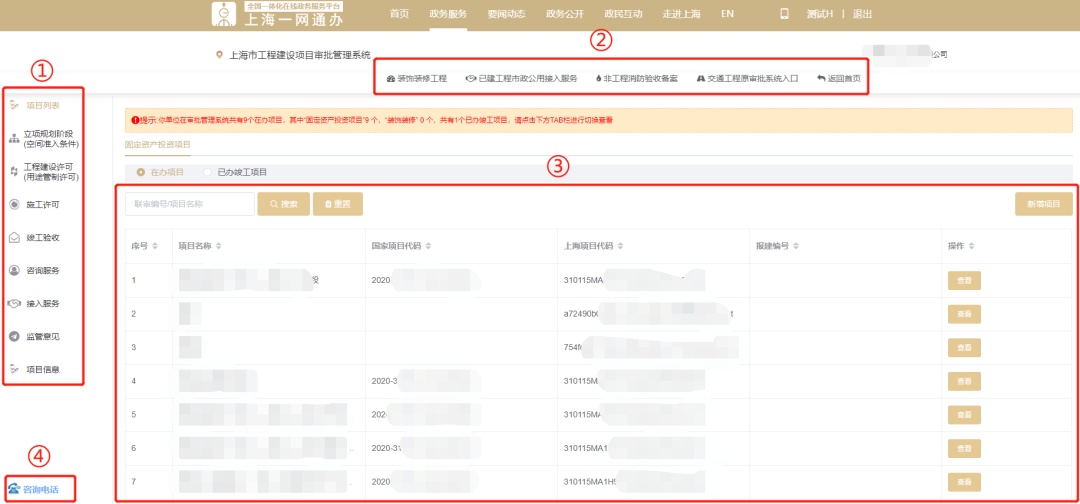Click 查看 for row 1 project
1080x504 pixels.
[964, 280]
